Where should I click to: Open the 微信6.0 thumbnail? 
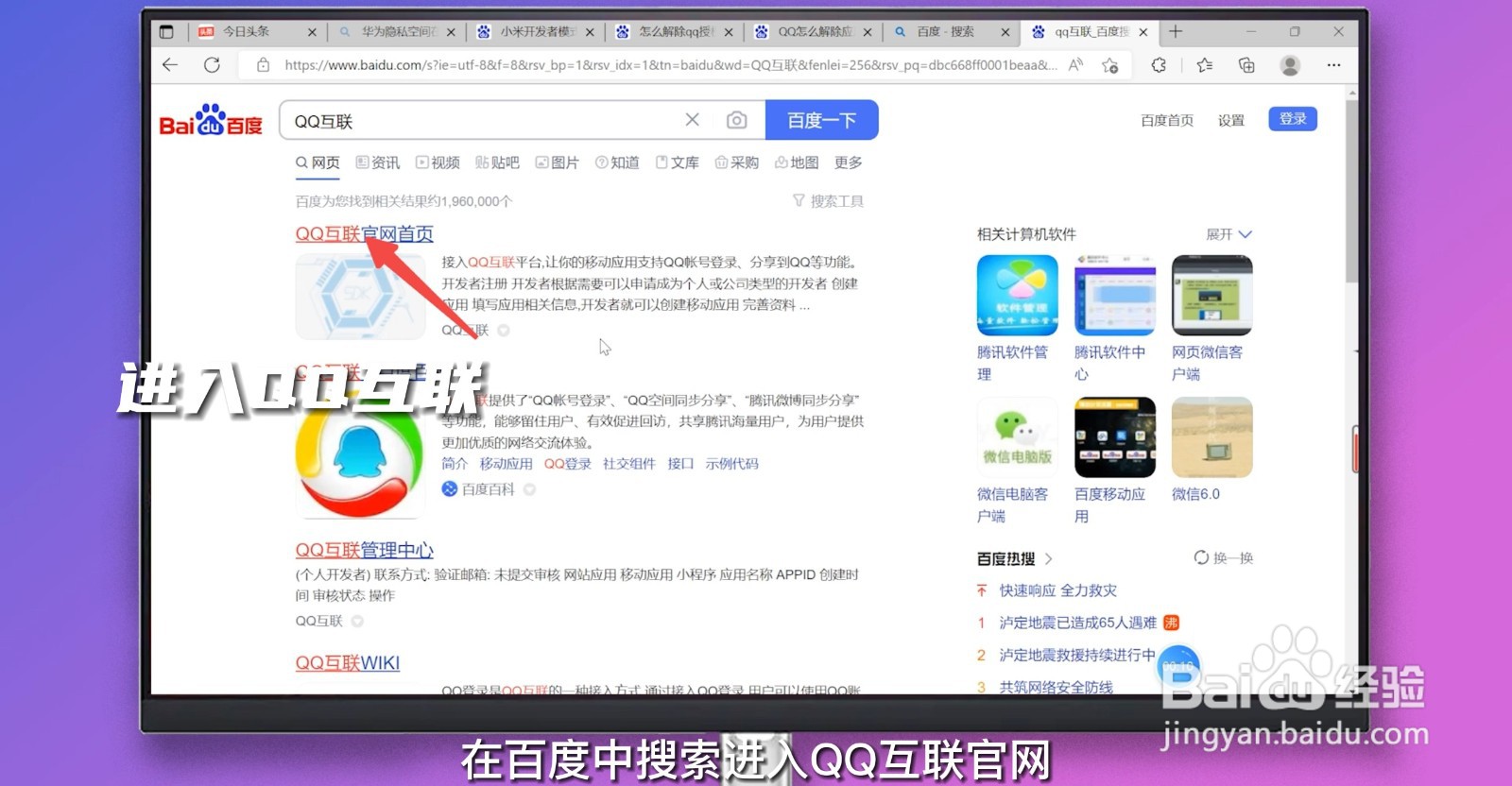pyautogui.click(x=1212, y=437)
